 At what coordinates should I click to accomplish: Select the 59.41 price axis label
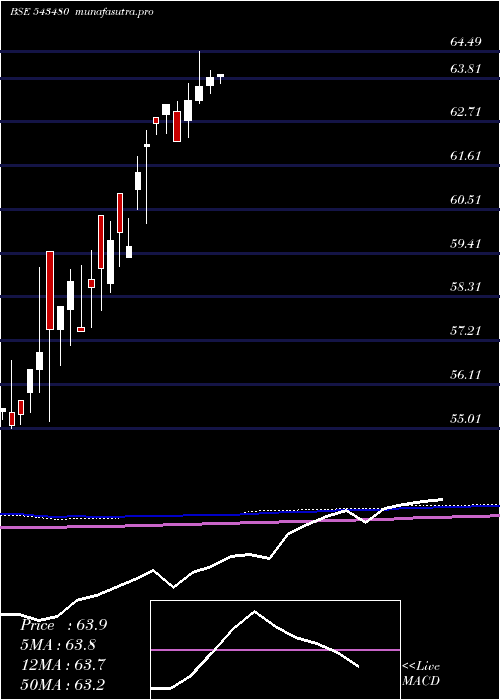pos(466,243)
